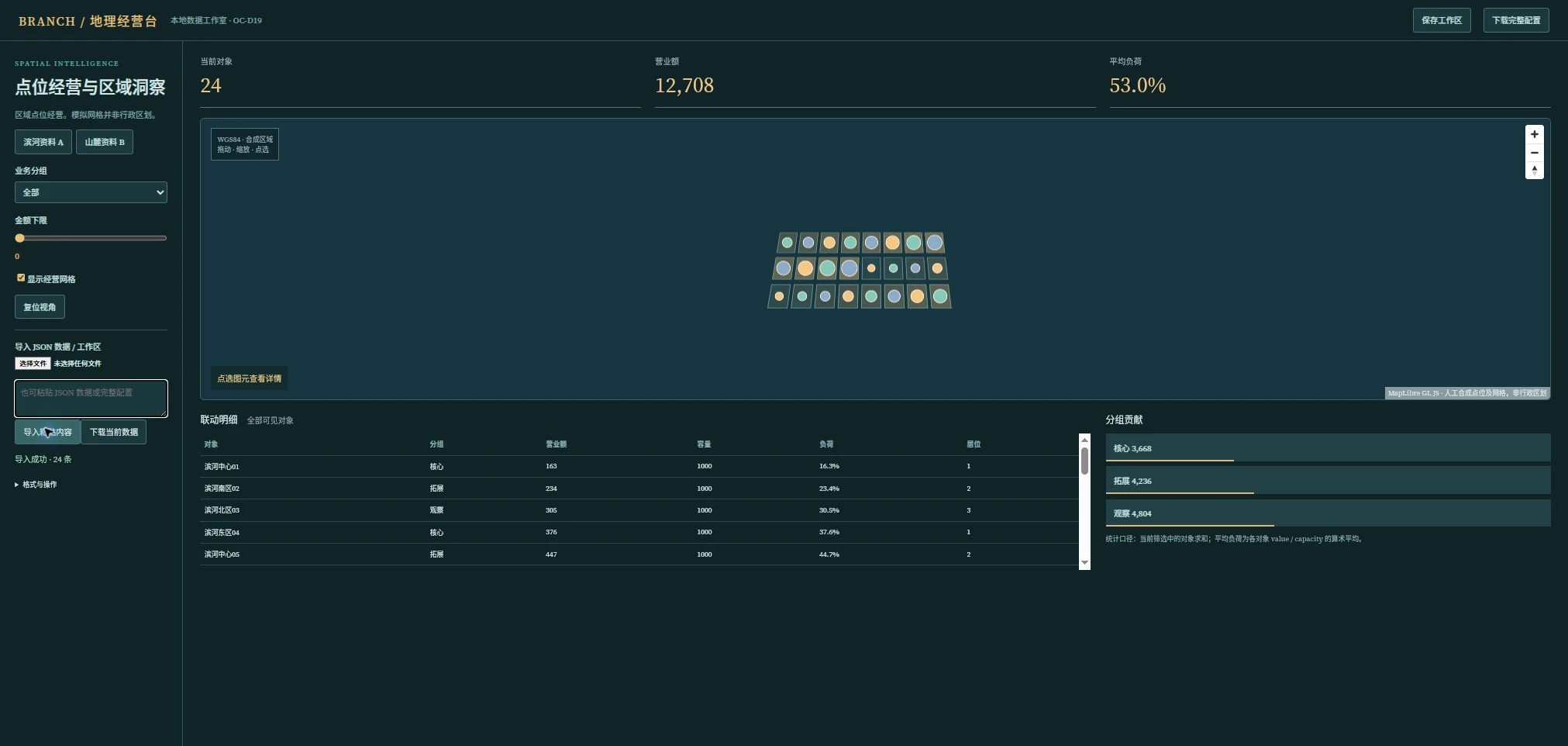This screenshot has height=746, width=1568.
Task: Toggle the 显示经营网格 checkbox
Action: pyautogui.click(x=21, y=278)
